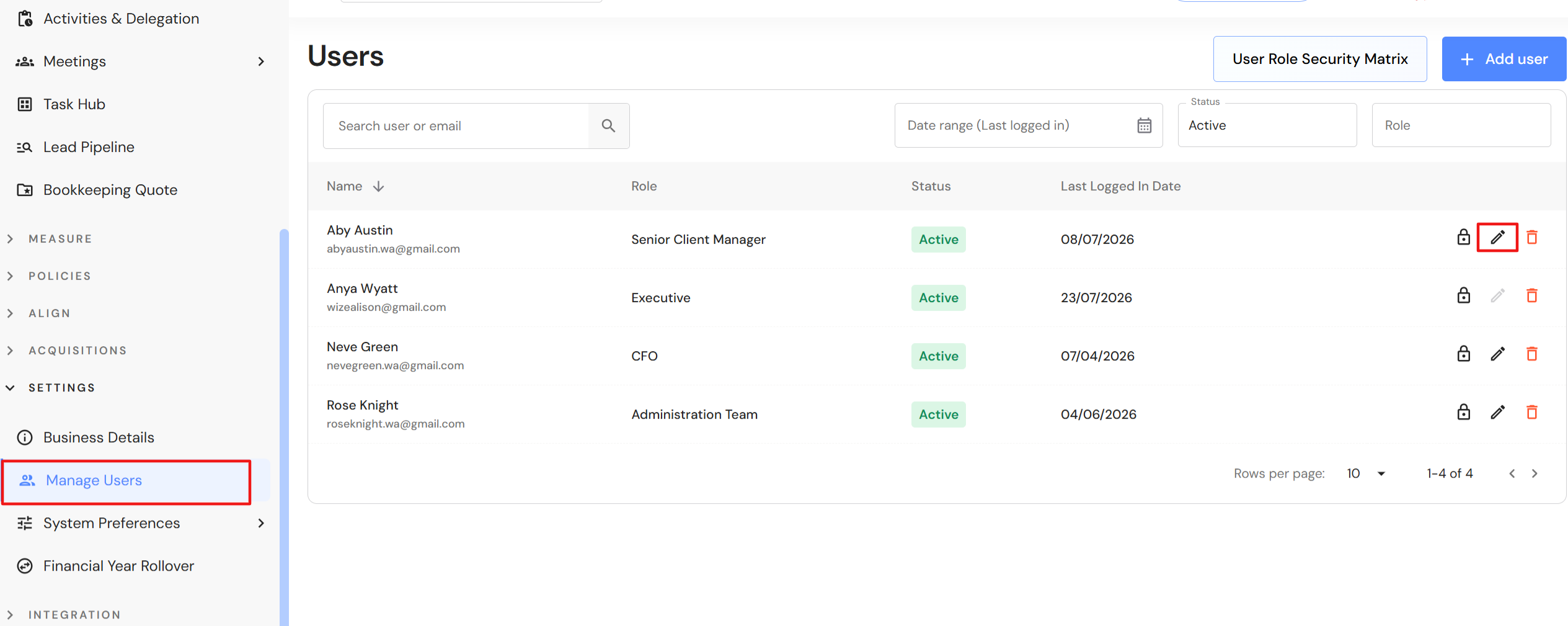Expand the Meetings submenu

tap(261, 61)
